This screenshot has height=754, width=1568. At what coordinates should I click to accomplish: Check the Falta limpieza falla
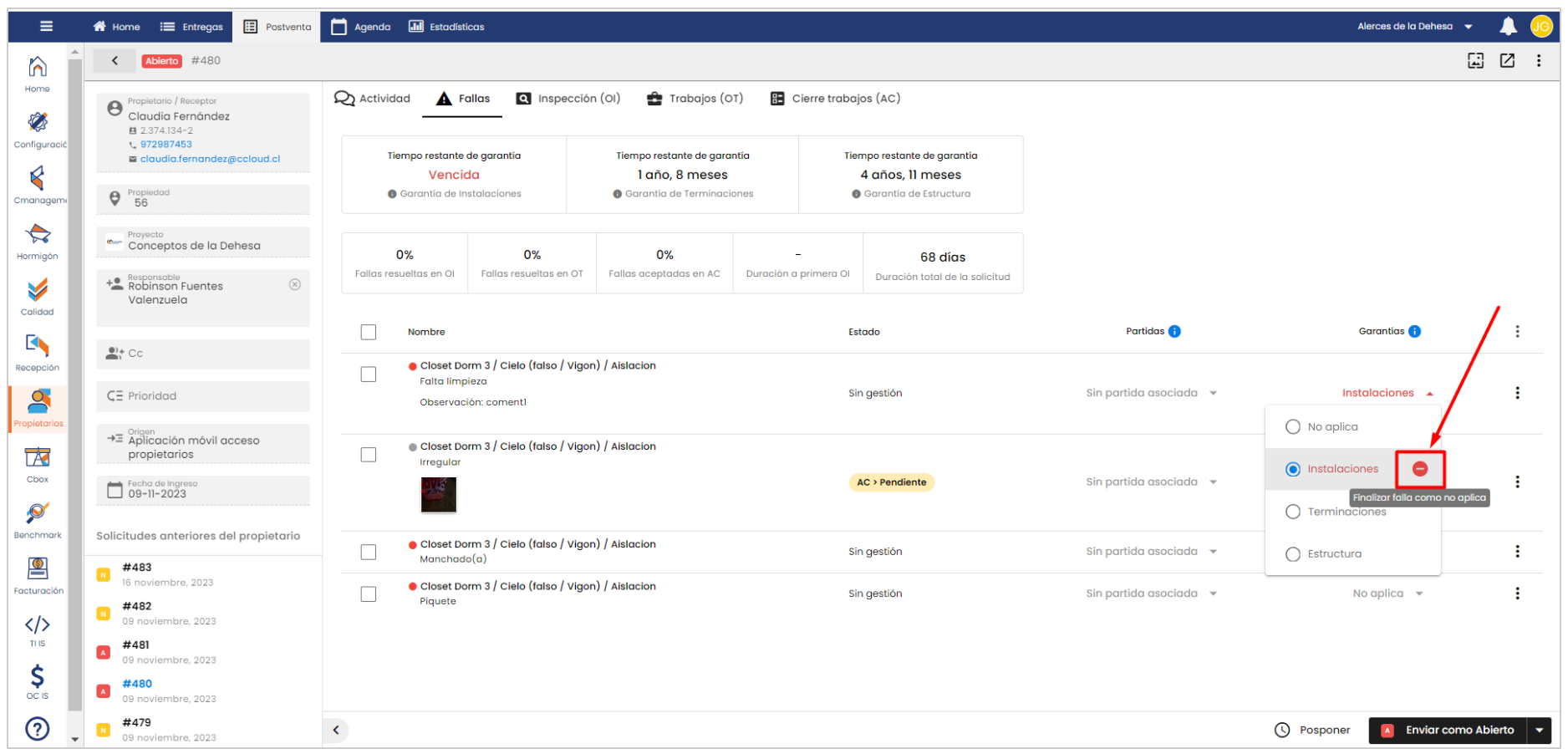369,374
